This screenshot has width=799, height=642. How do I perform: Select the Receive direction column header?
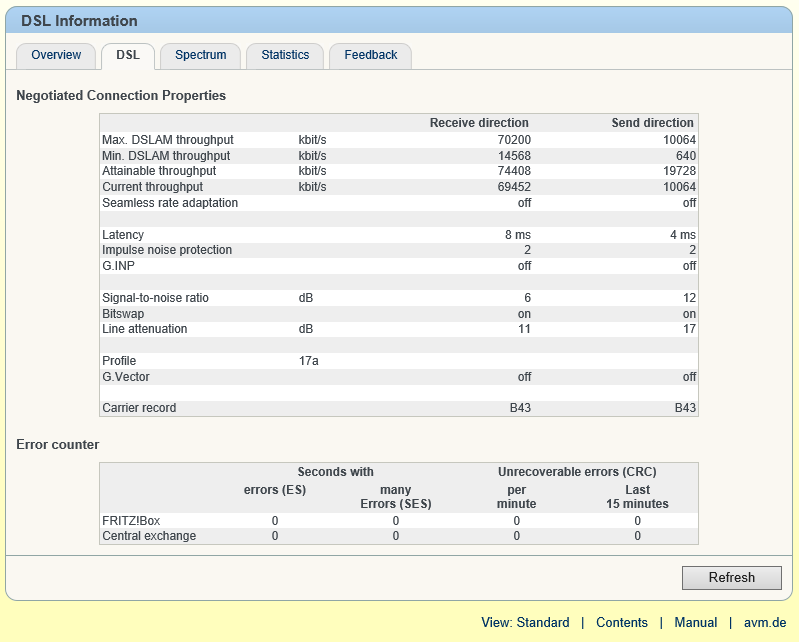479,123
